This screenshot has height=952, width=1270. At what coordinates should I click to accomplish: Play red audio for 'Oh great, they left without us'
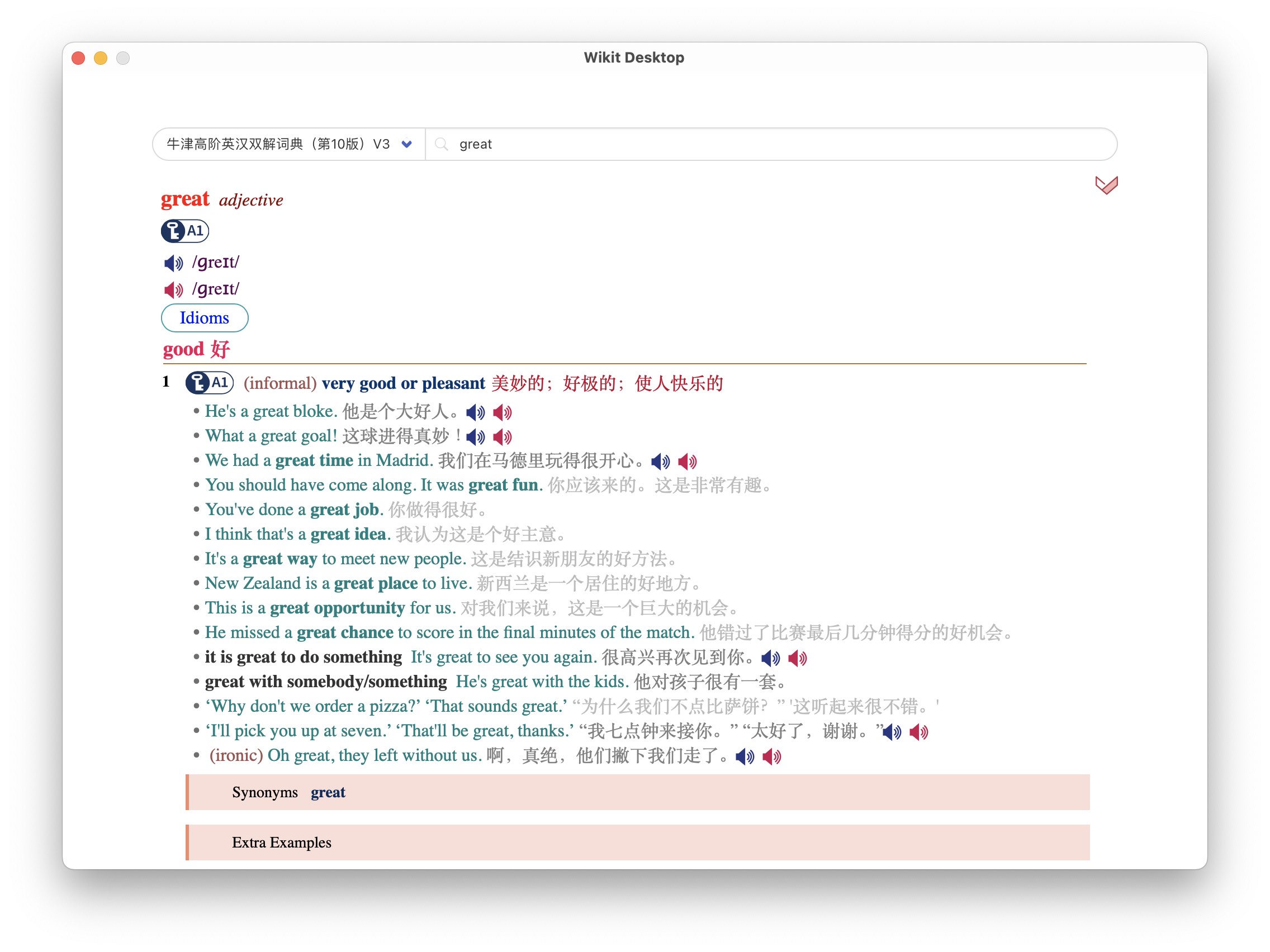pos(771,757)
